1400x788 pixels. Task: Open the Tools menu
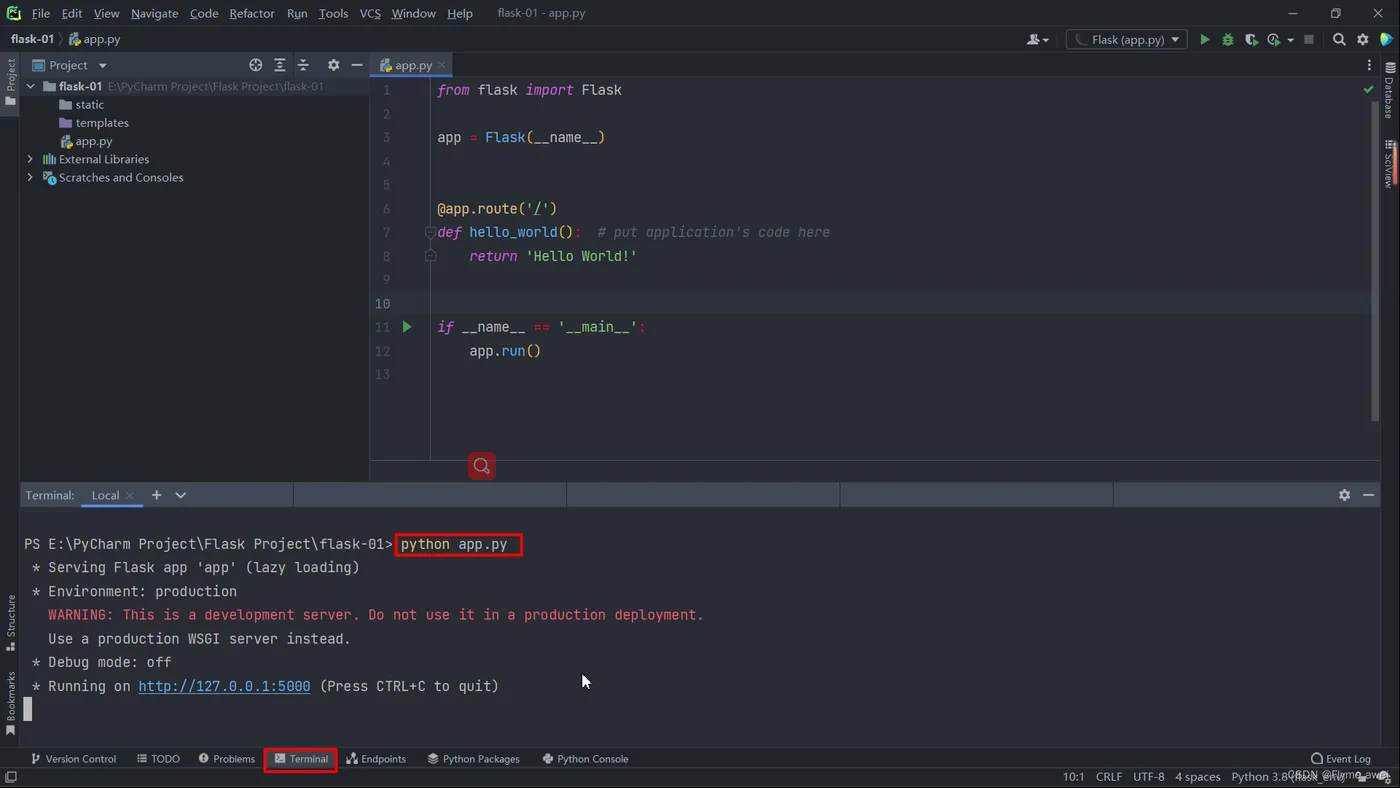333,13
